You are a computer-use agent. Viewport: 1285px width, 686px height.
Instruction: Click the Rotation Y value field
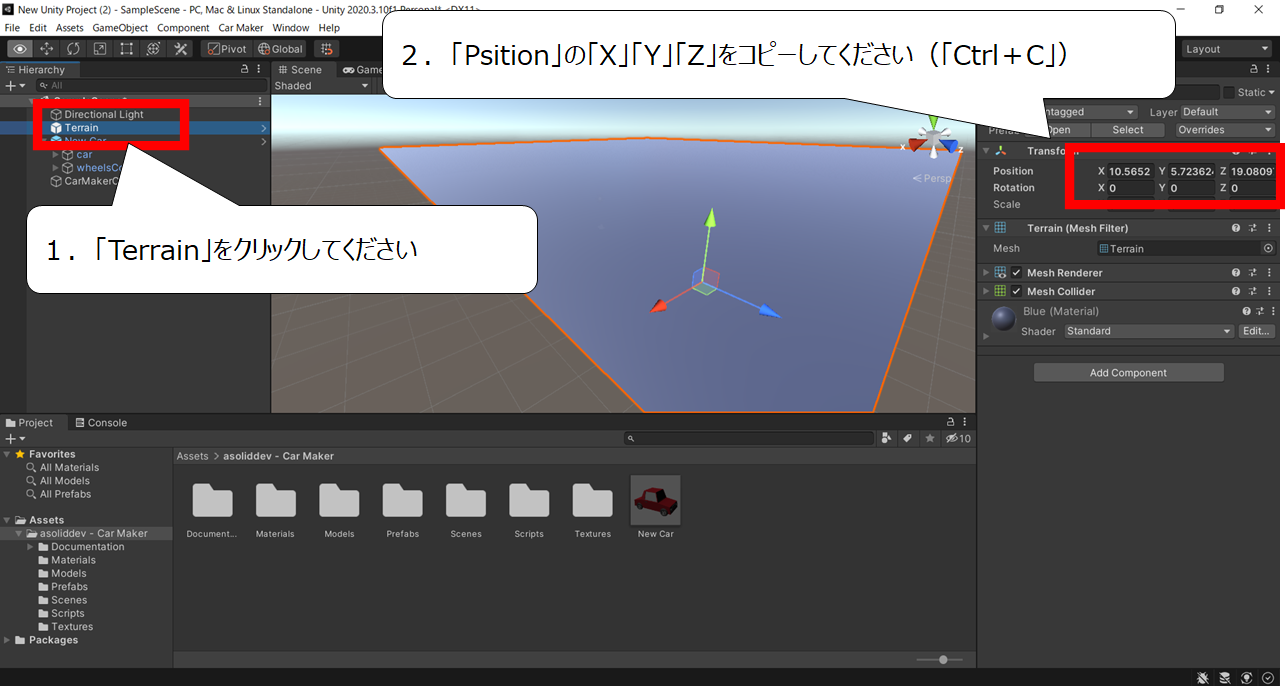point(1191,188)
